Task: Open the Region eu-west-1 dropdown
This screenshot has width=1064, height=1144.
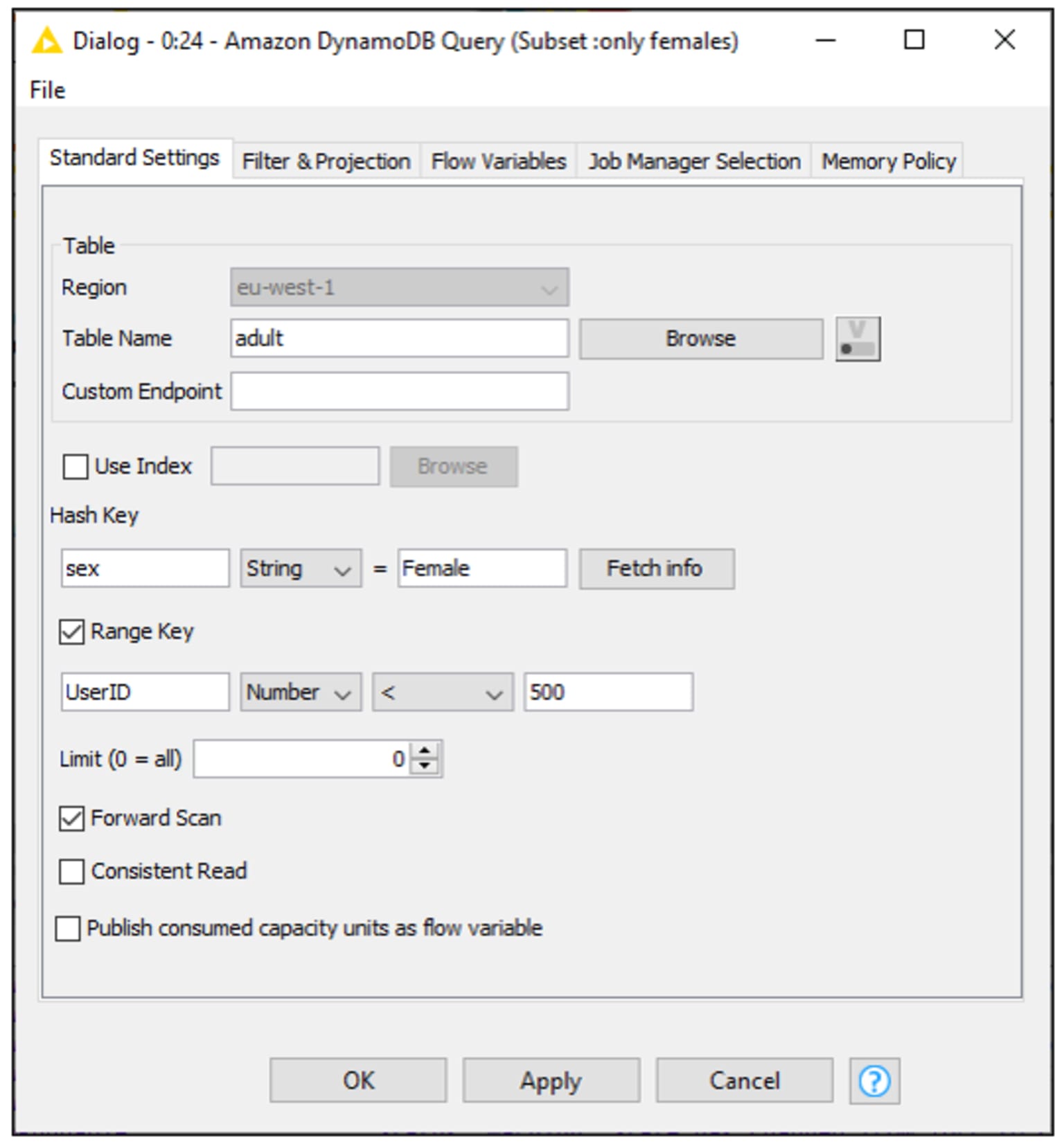Action: (400, 287)
